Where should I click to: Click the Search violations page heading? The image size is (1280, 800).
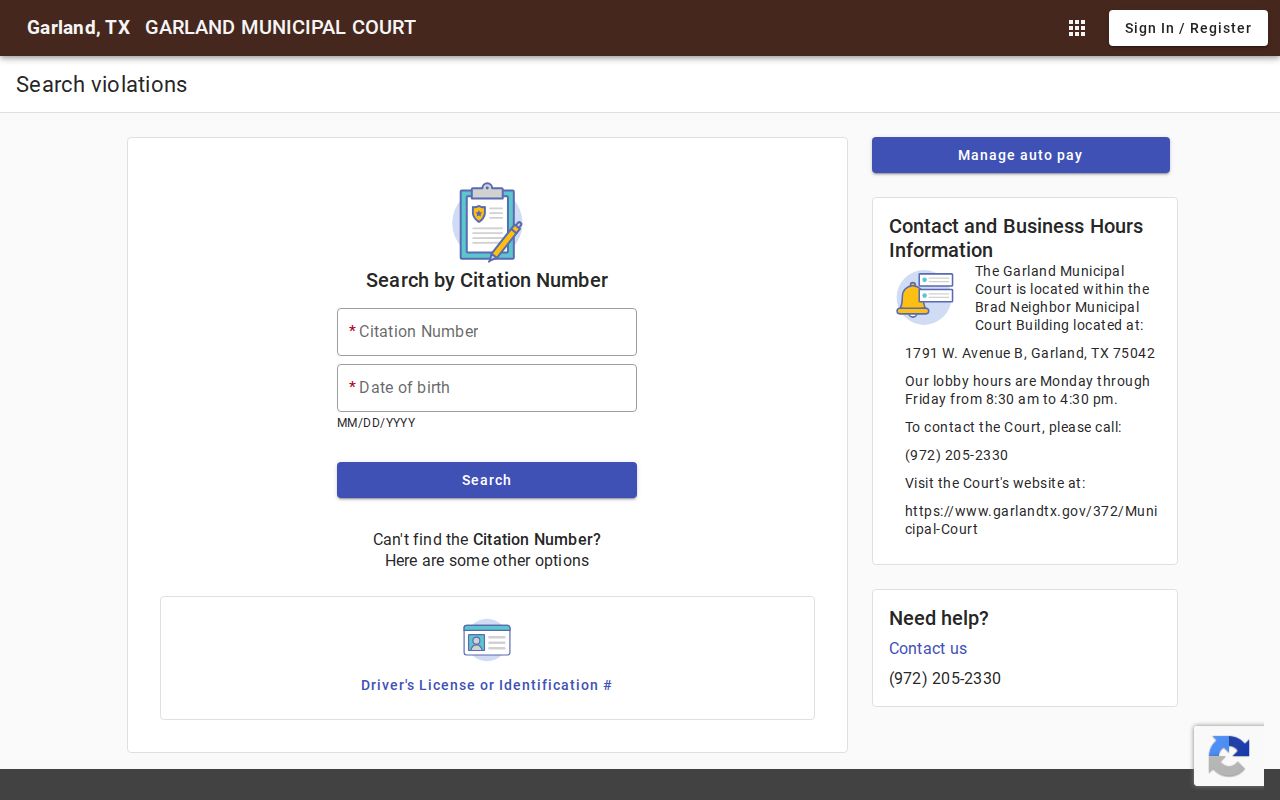[101, 84]
